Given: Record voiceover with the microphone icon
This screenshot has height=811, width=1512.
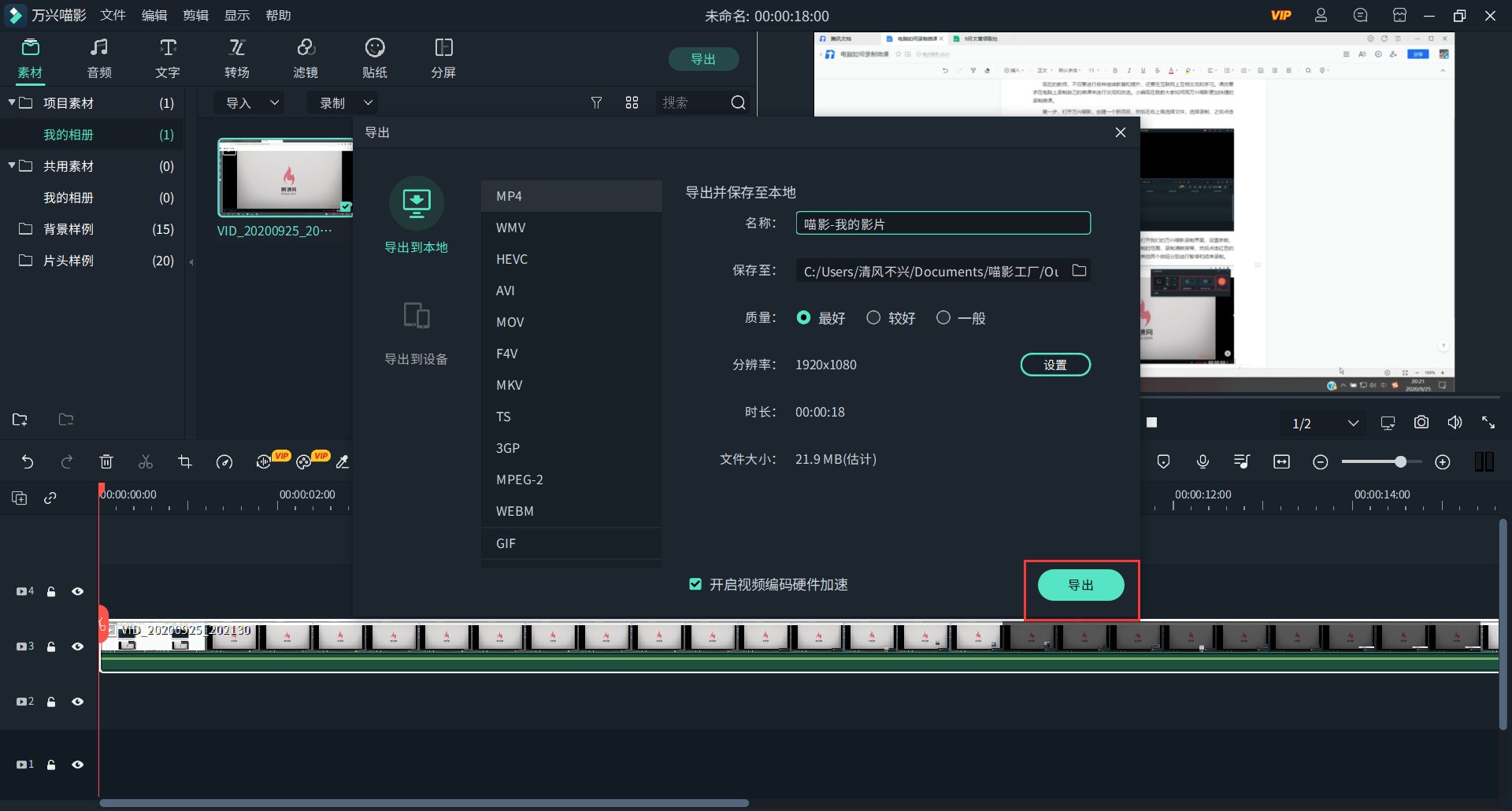Looking at the screenshot, I should 1202,462.
